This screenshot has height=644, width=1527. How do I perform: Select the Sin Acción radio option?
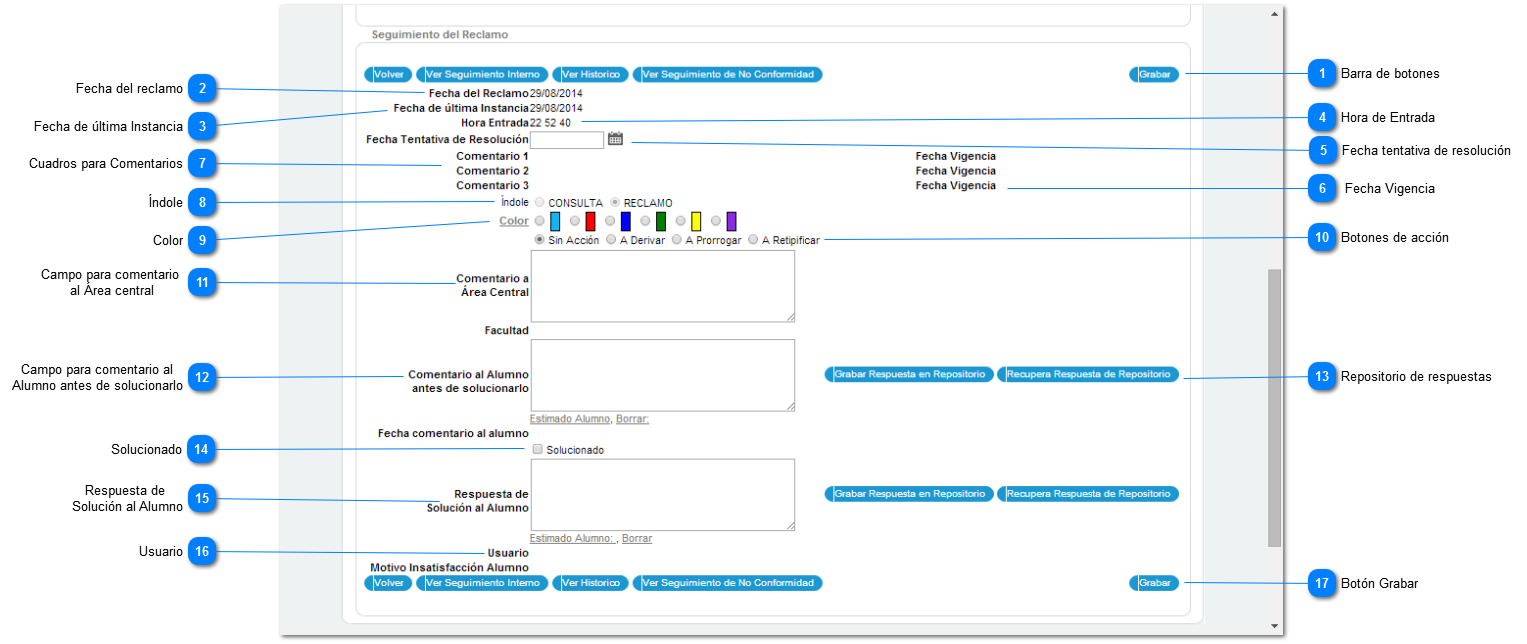(x=540, y=240)
